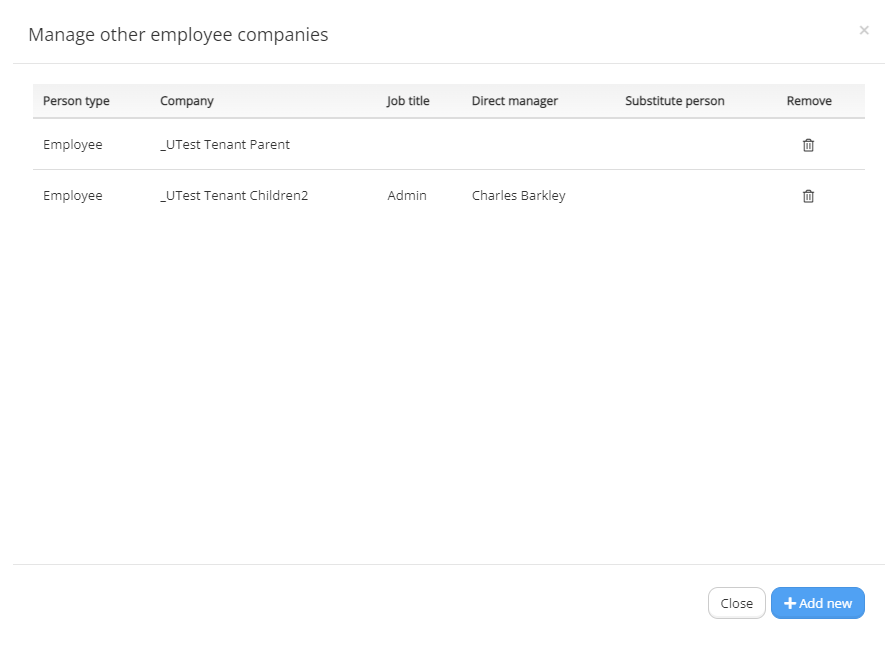Click the Manage other employee companies title
896x650 pixels.
pos(178,35)
